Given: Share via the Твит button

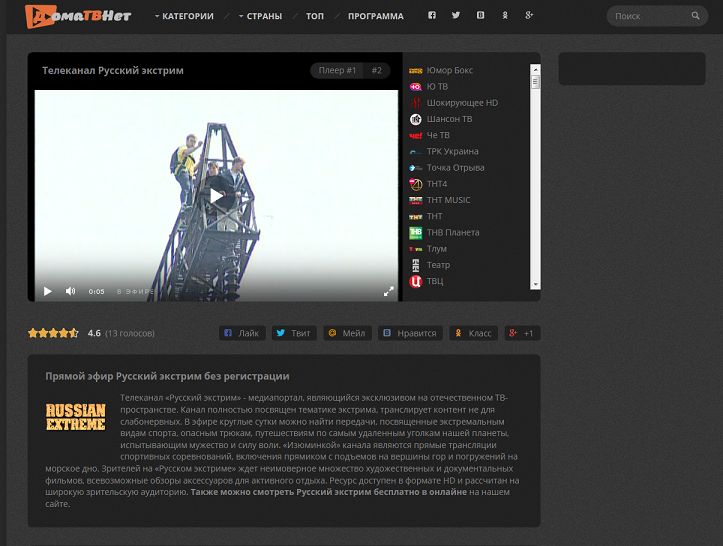Looking at the screenshot, I should tap(294, 333).
